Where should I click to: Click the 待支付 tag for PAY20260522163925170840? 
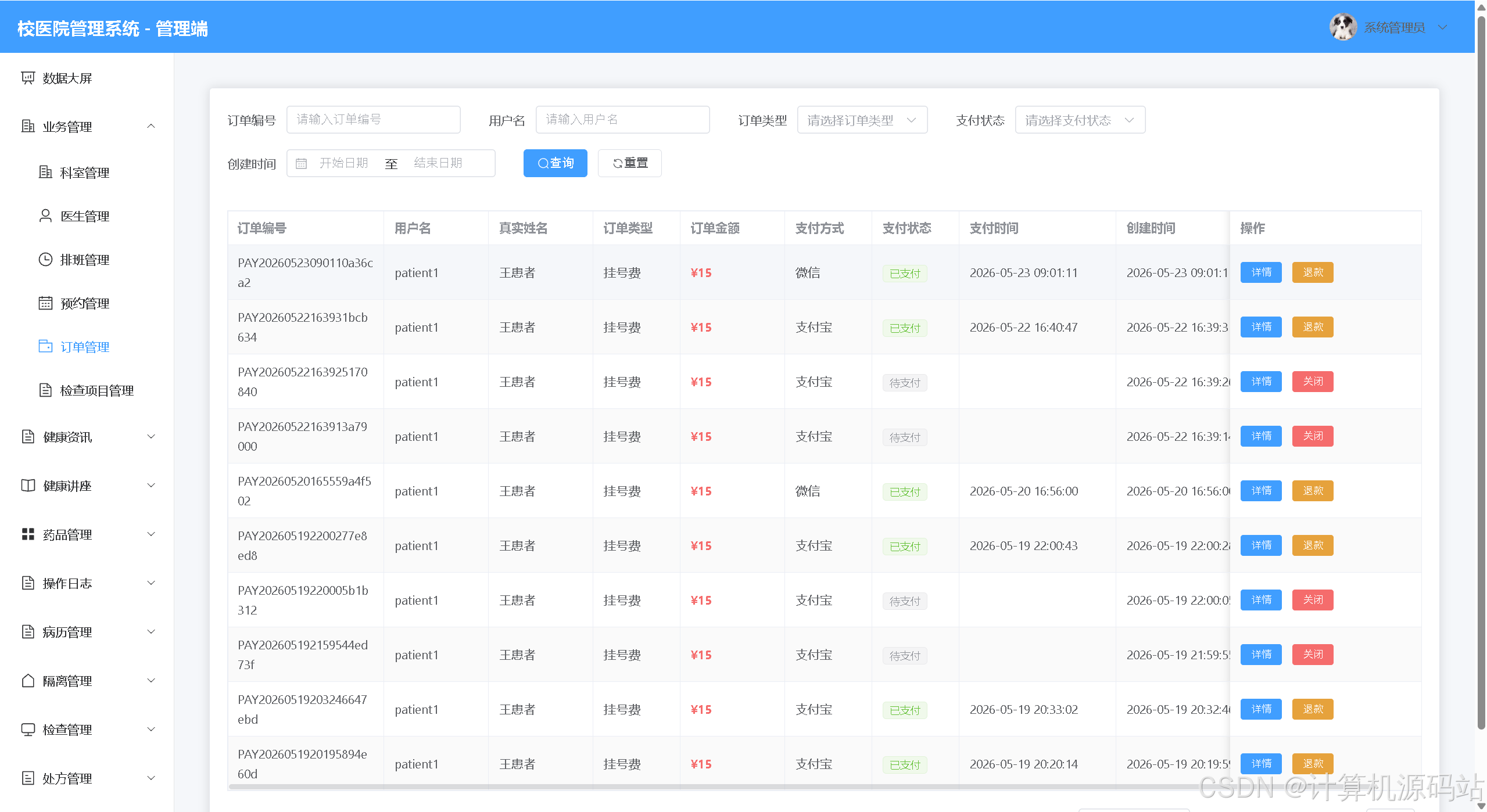pyautogui.click(x=905, y=383)
